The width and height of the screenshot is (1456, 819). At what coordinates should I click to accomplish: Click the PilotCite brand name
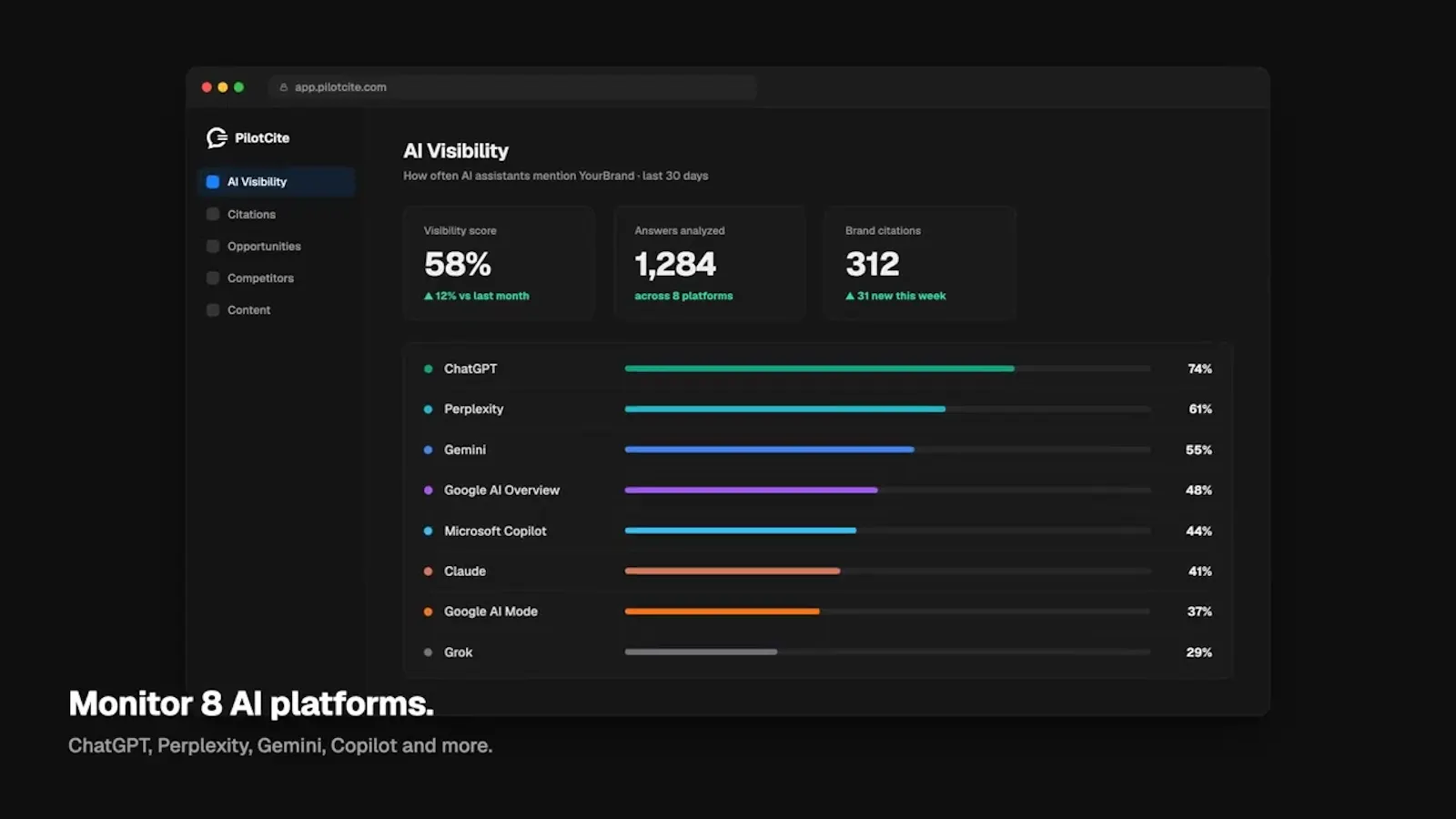tap(262, 137)
